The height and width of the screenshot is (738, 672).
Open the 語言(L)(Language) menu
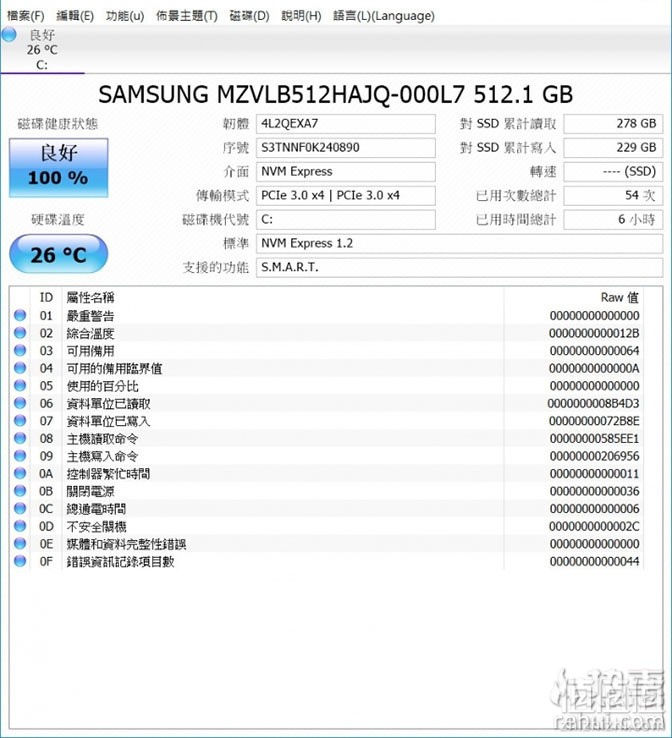pos(384,16)
